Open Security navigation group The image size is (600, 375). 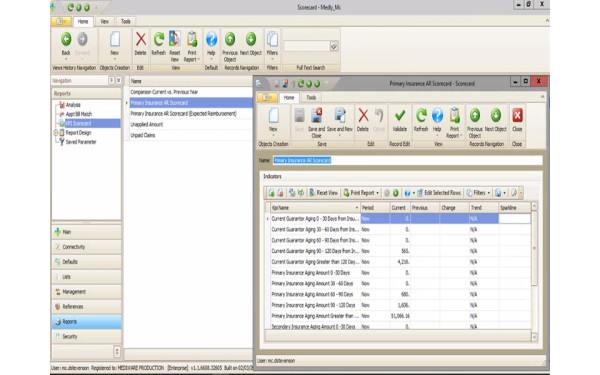(86, 336)
